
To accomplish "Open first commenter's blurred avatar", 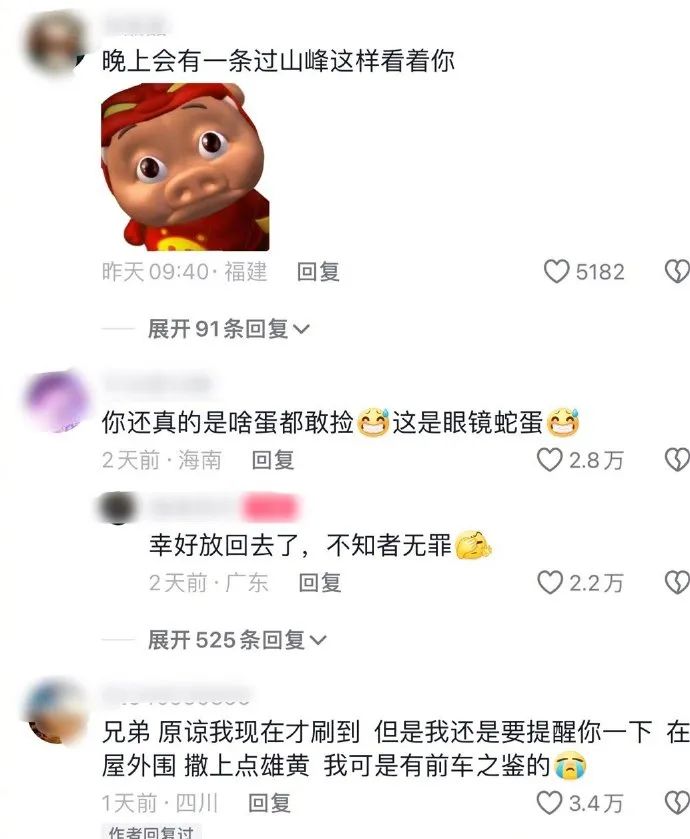I will (53, 43).
